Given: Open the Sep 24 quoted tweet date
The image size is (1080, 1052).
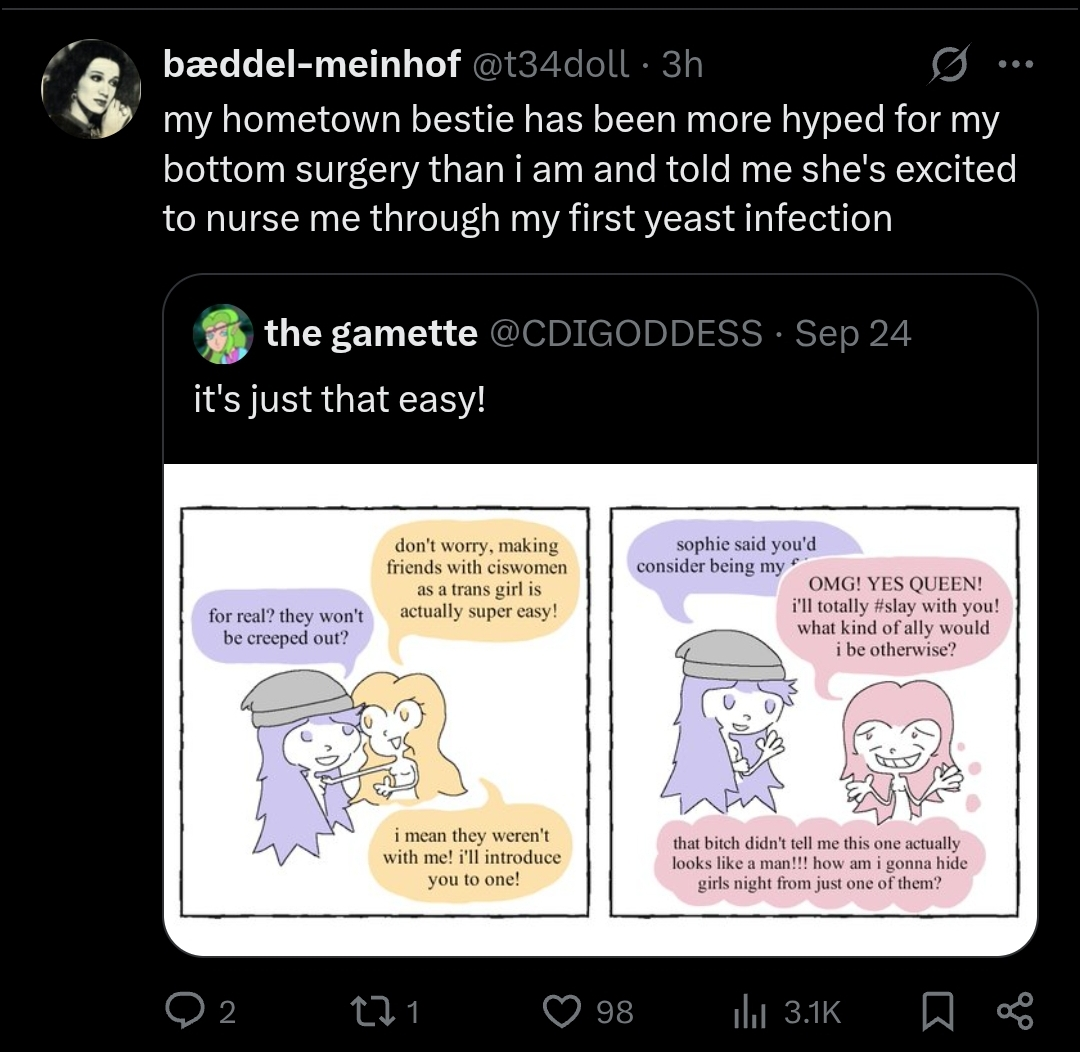Looking at the screenshot, I should [x=853, y=333].
